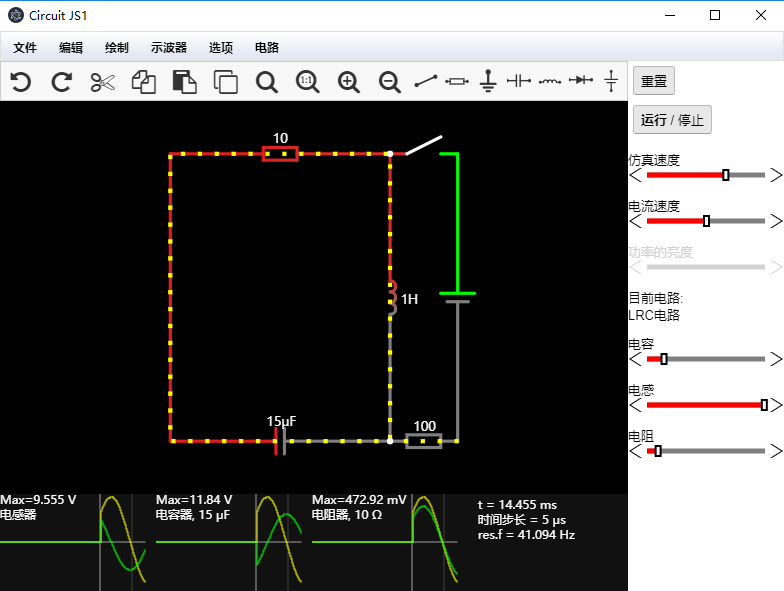The image size is (784, 591).
Task: Decrease 电阻 with left arrow
Action: (636, 451)
